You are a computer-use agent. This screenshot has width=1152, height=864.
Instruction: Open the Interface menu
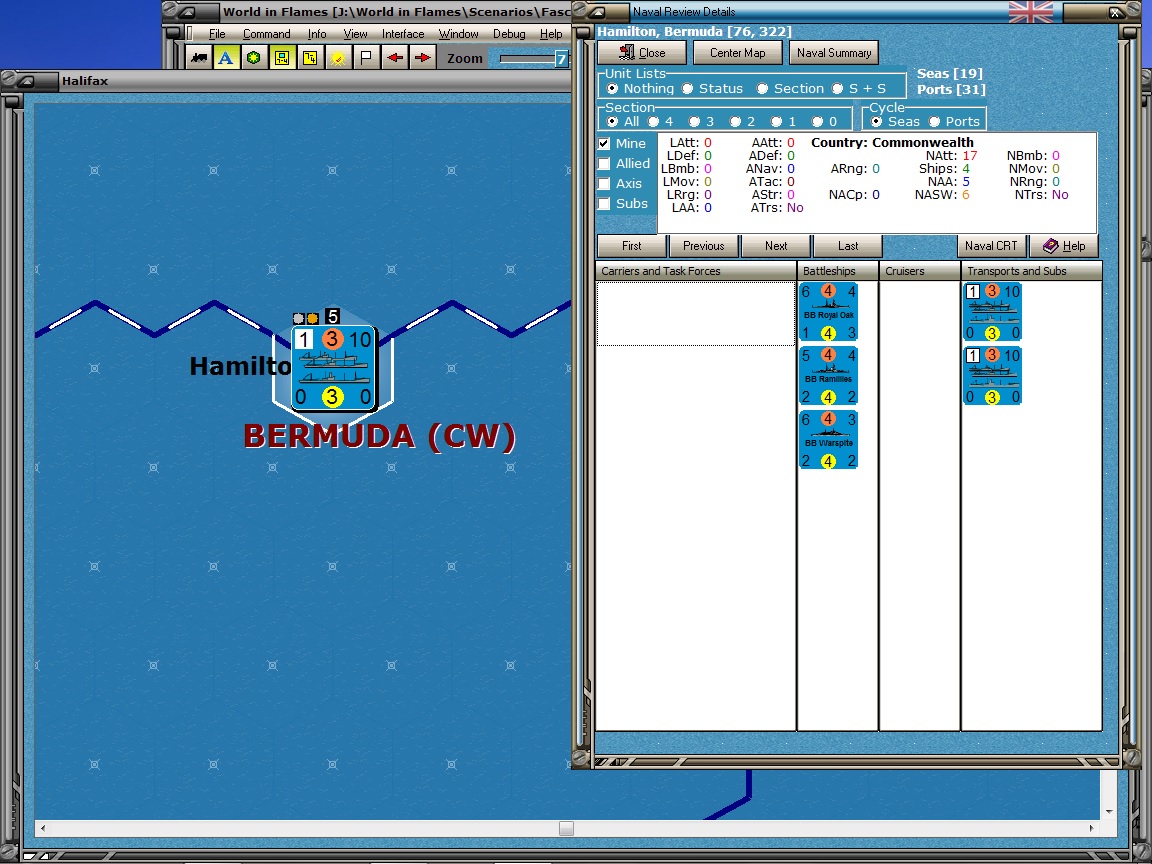[x=403, y=34]
